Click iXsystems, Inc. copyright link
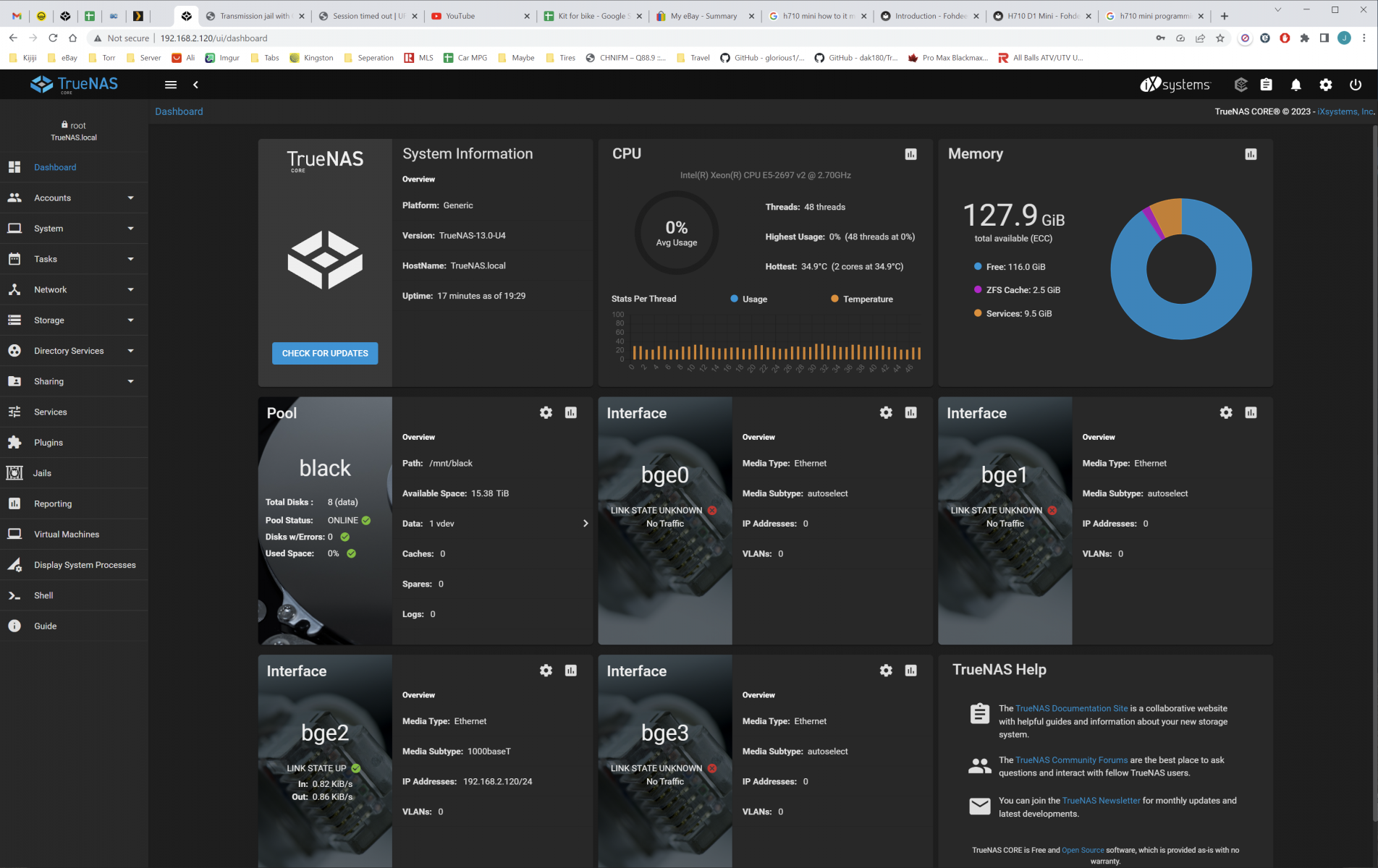1378x868 pixels. coord(1345,111)
